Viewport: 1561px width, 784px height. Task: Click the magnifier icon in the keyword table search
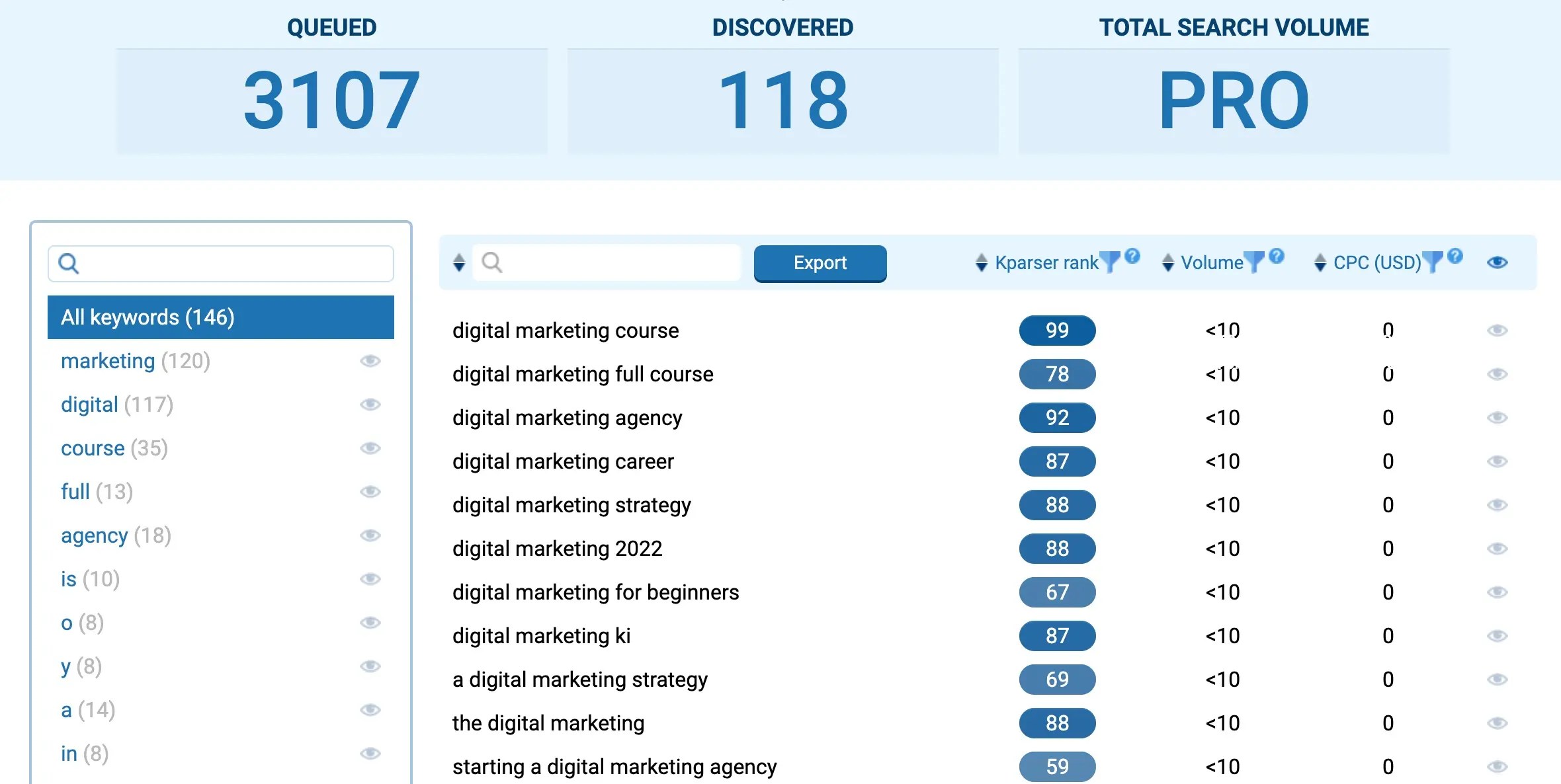pyautogui.click(x=492, y=262)
